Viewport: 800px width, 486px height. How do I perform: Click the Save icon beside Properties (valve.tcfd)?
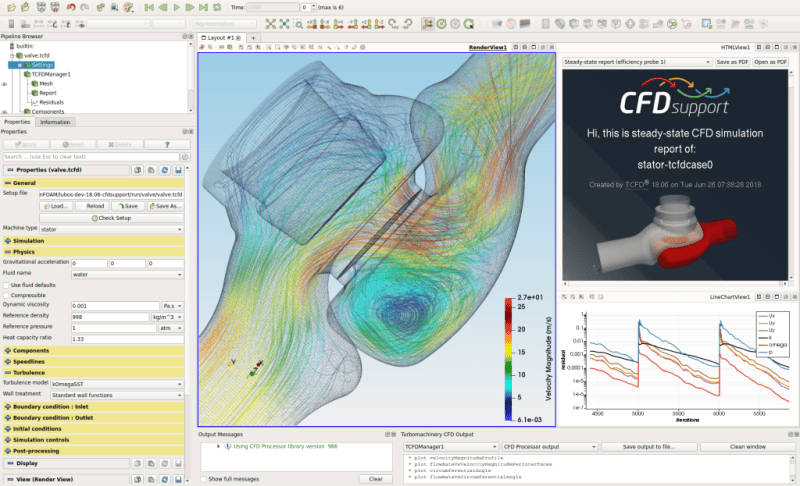[178, 170]
